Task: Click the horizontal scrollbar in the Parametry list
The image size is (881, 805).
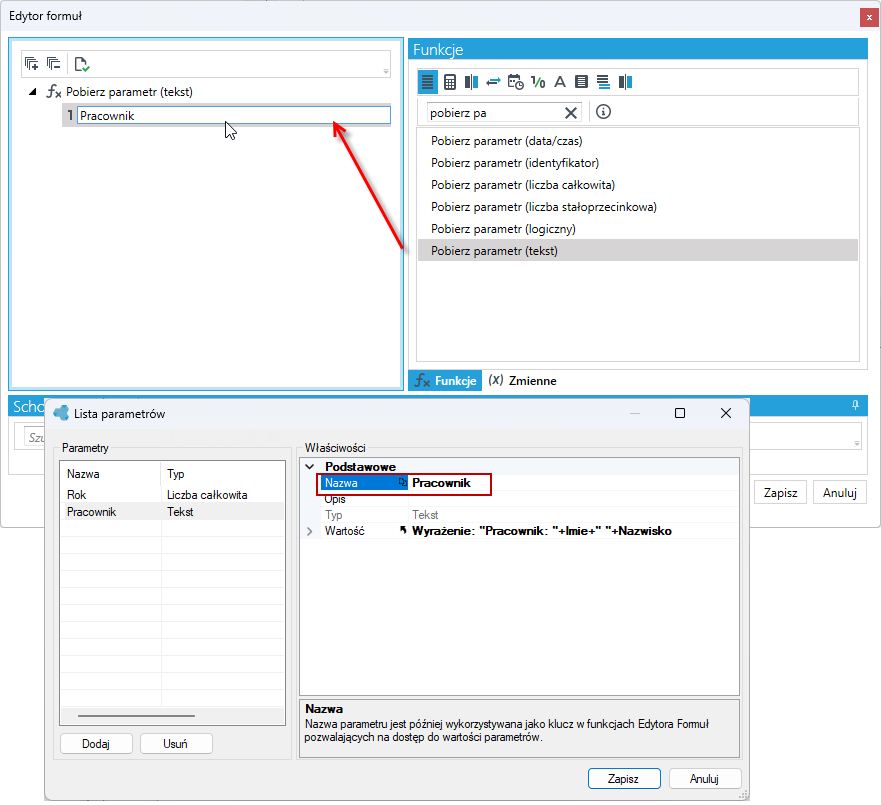Action: pyautogui.click(x=137, y=716)
